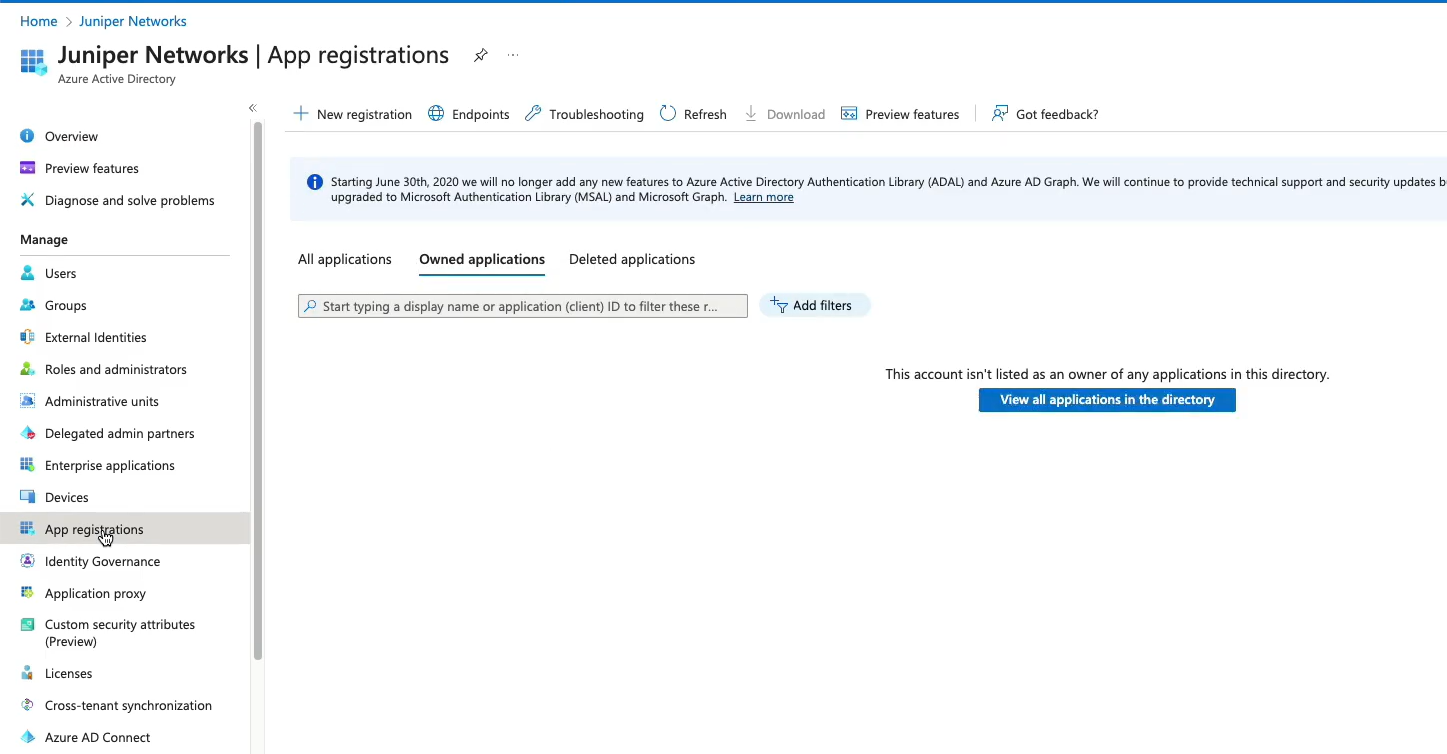Click the blue info icon in the banner
The height and width of the screenshot is (754, 1447).
315,182
